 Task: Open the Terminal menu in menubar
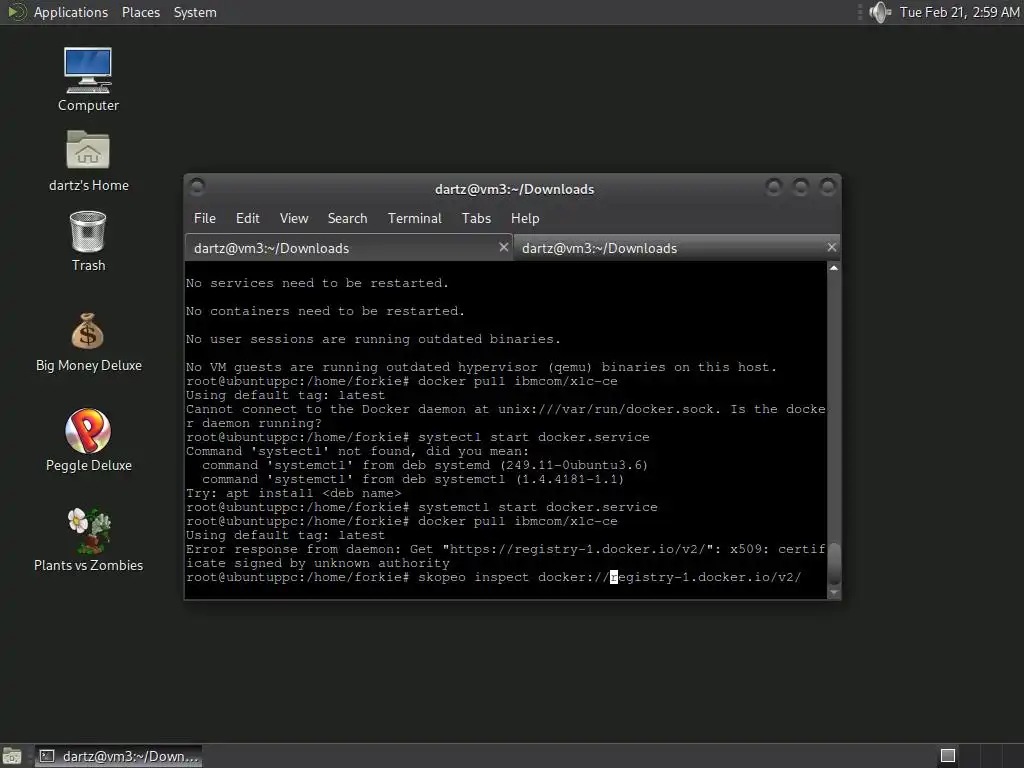(x=415, y=218)
